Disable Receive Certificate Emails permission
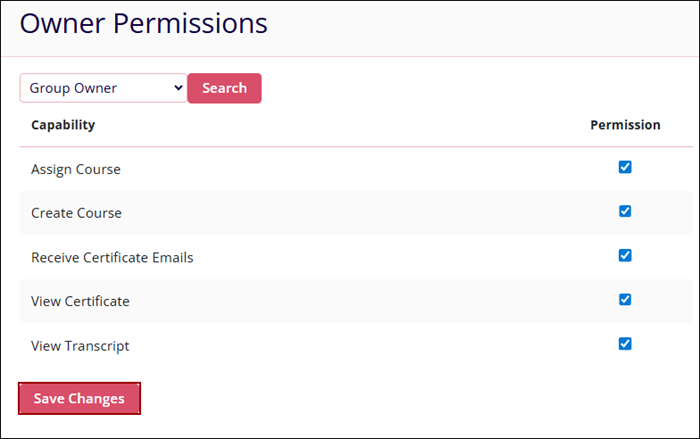700x439 pixels. click(x=625, y=255)
